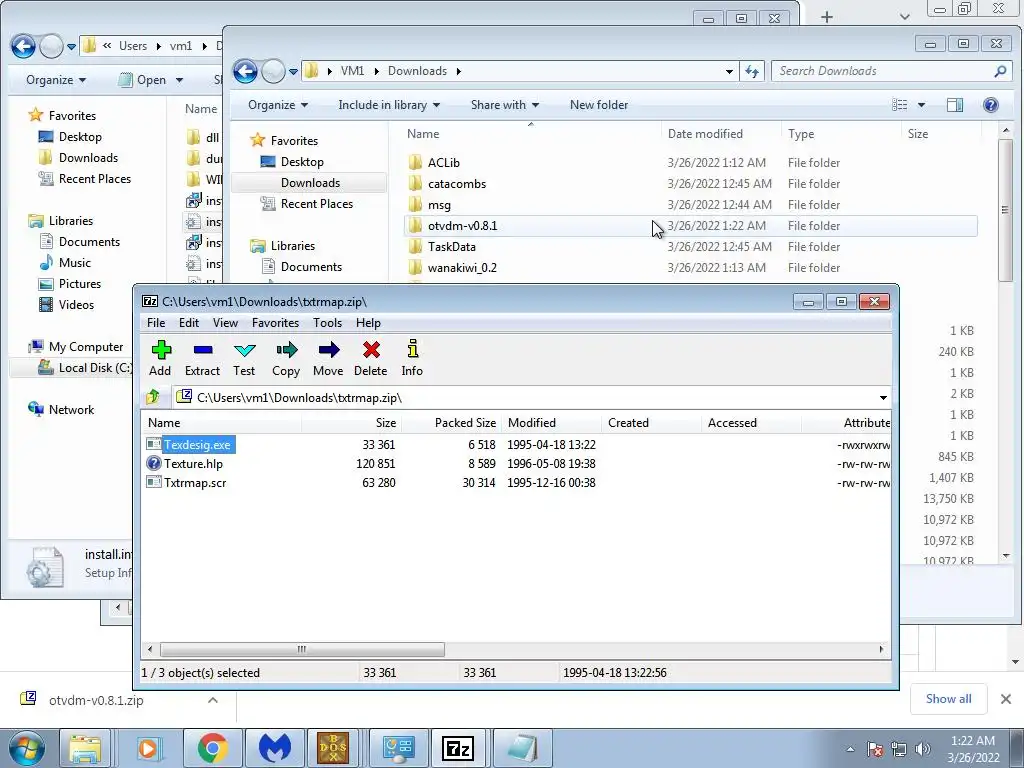This screenshot has height=768, width=1024.
Task: Select Network in the back Explorer window
Action: 71,409
